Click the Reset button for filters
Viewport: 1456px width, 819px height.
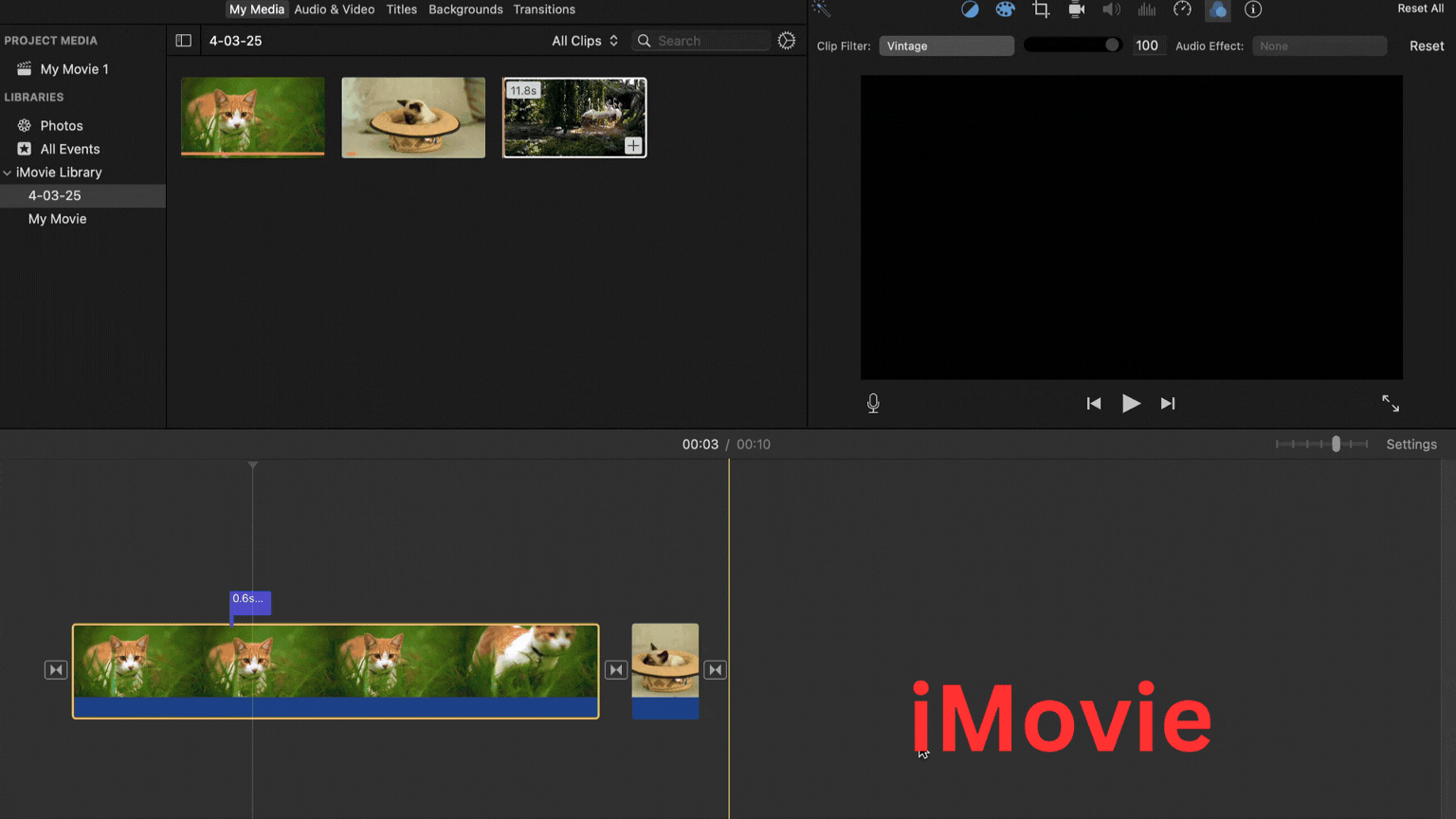pyautogui.click(x=1427, y=45)
